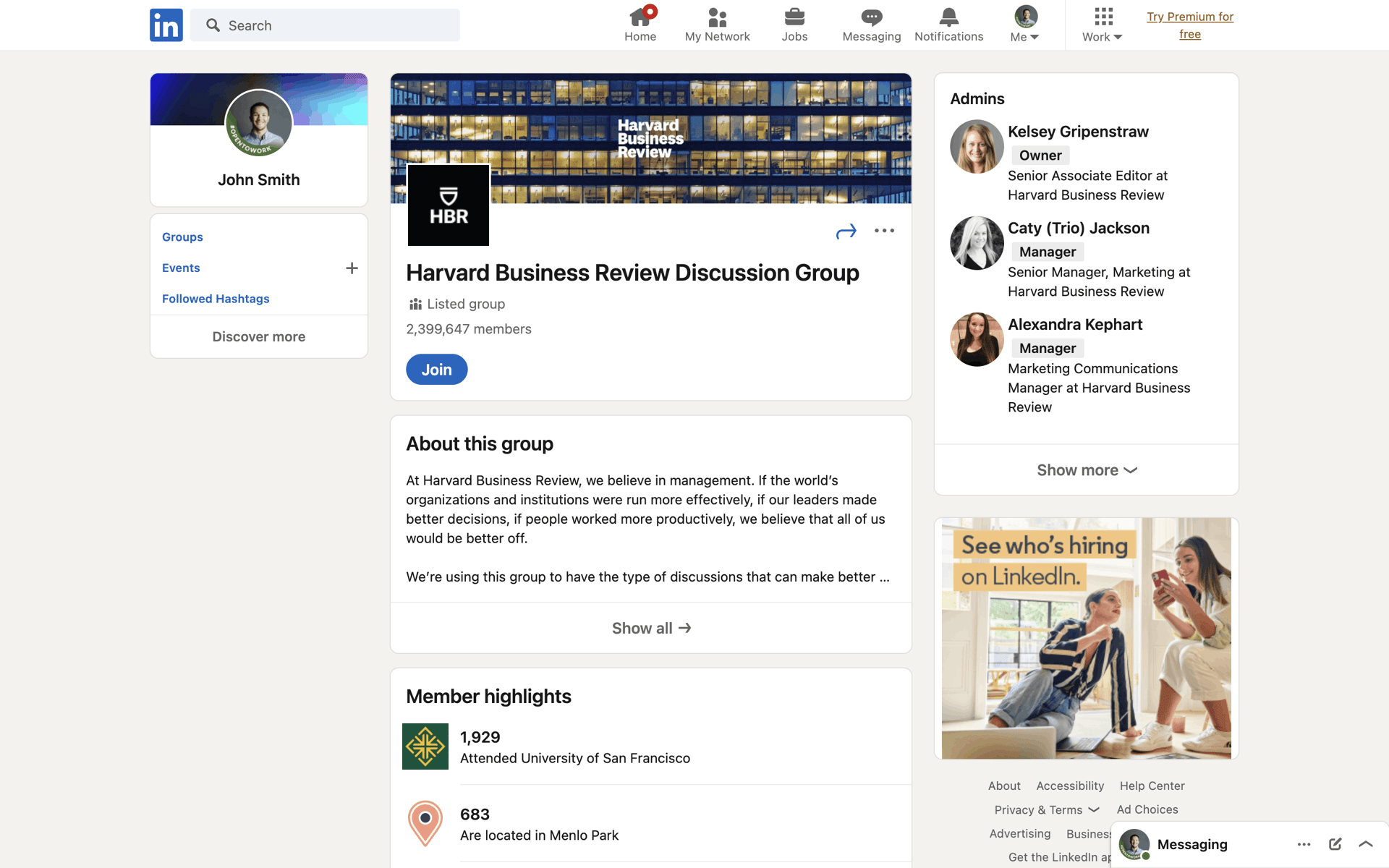
Task: Open Groups in the left sidebar
Action: pyautogui.click(x=182, y=237)
